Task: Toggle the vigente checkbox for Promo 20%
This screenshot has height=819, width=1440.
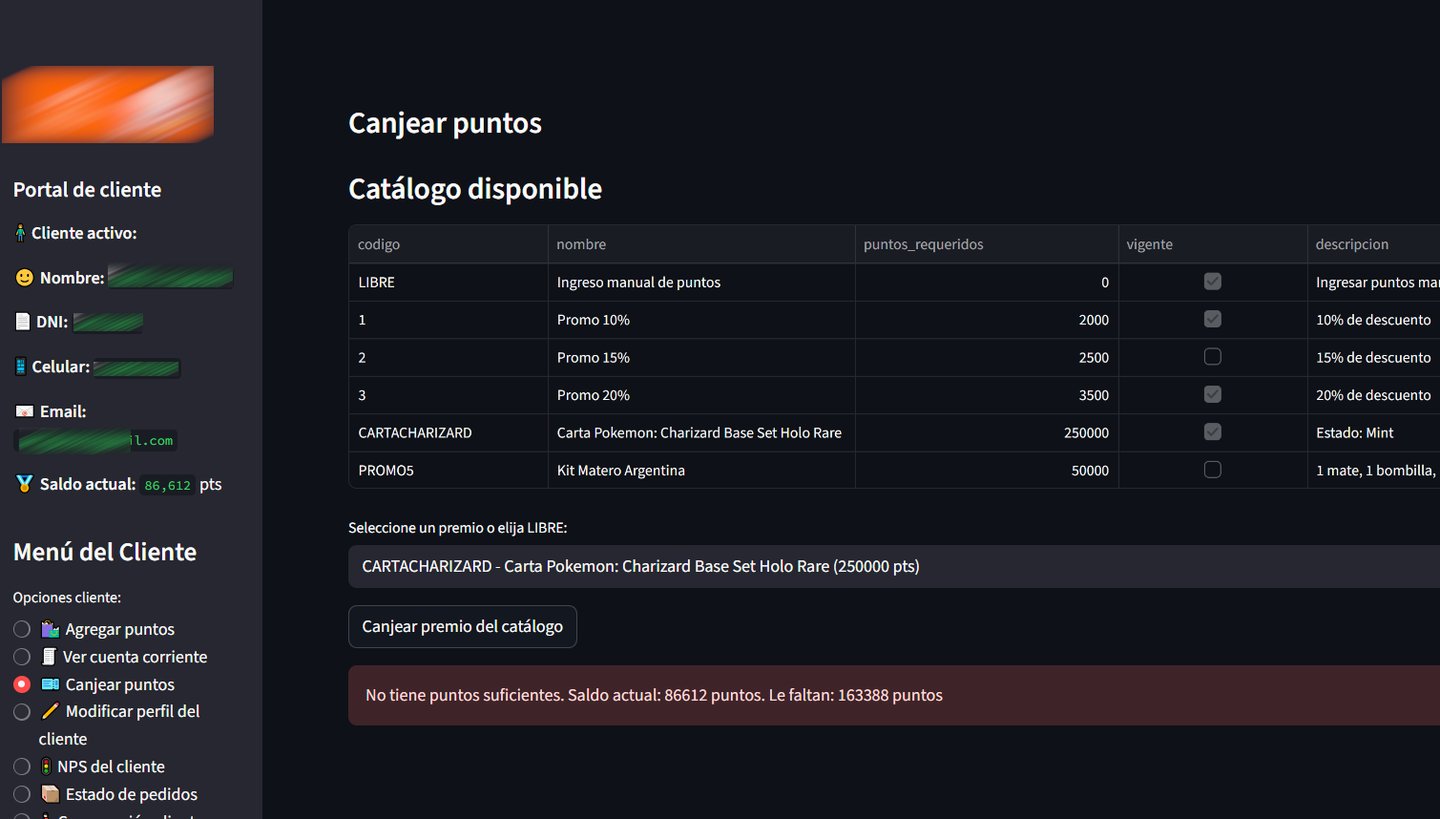Action: point(1212,395)
